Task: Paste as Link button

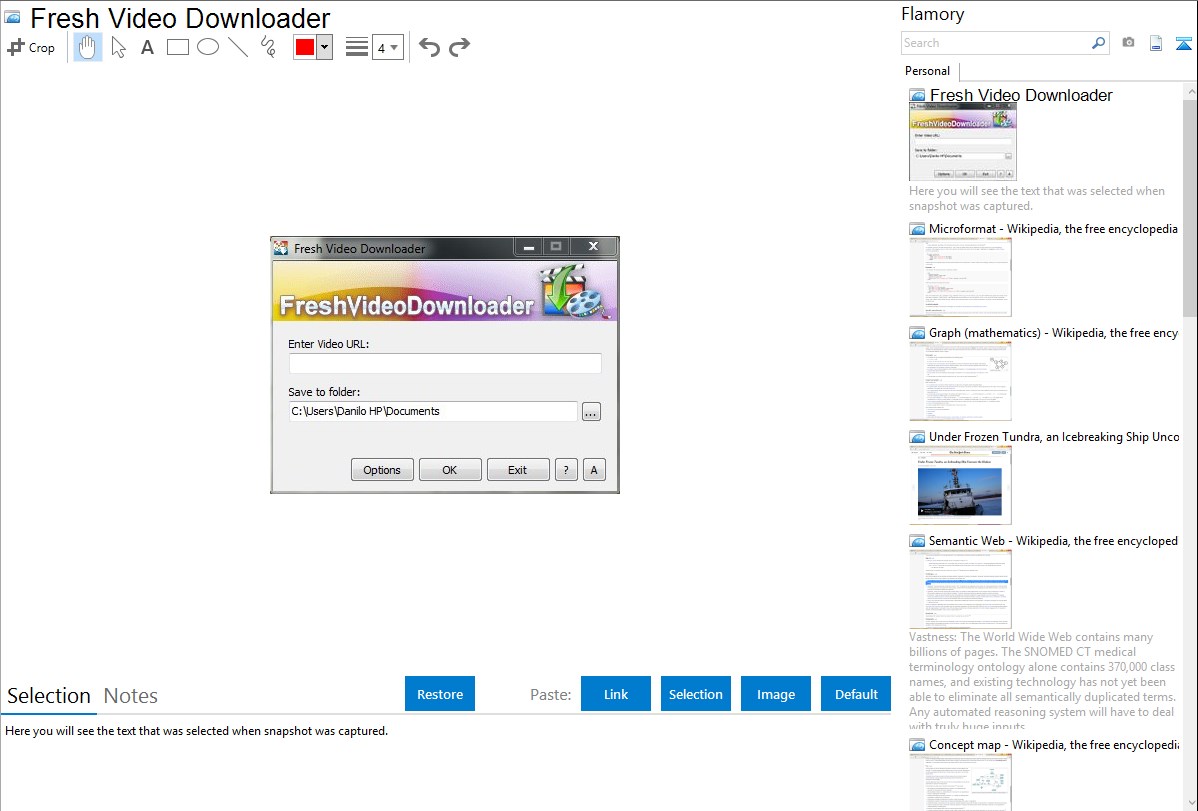Action: point(616,694)
